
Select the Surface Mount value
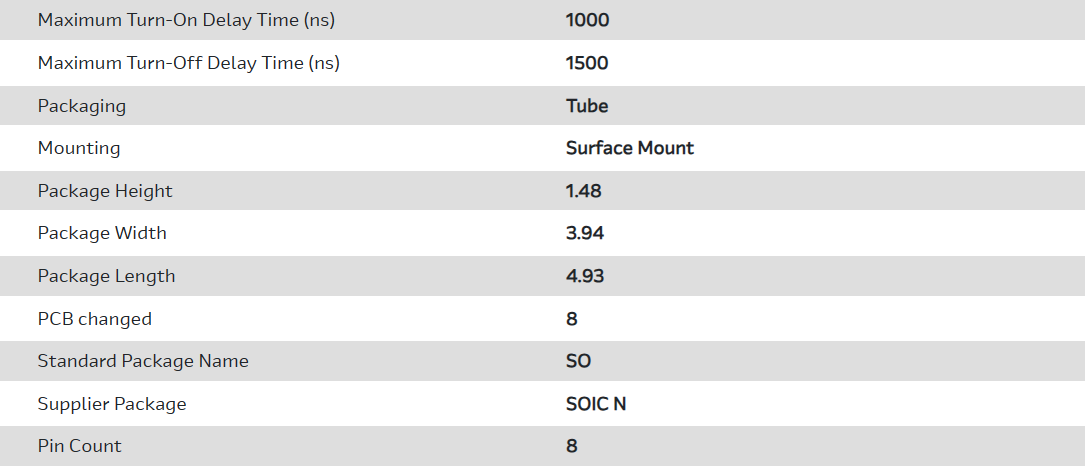[x=630, y=148]
